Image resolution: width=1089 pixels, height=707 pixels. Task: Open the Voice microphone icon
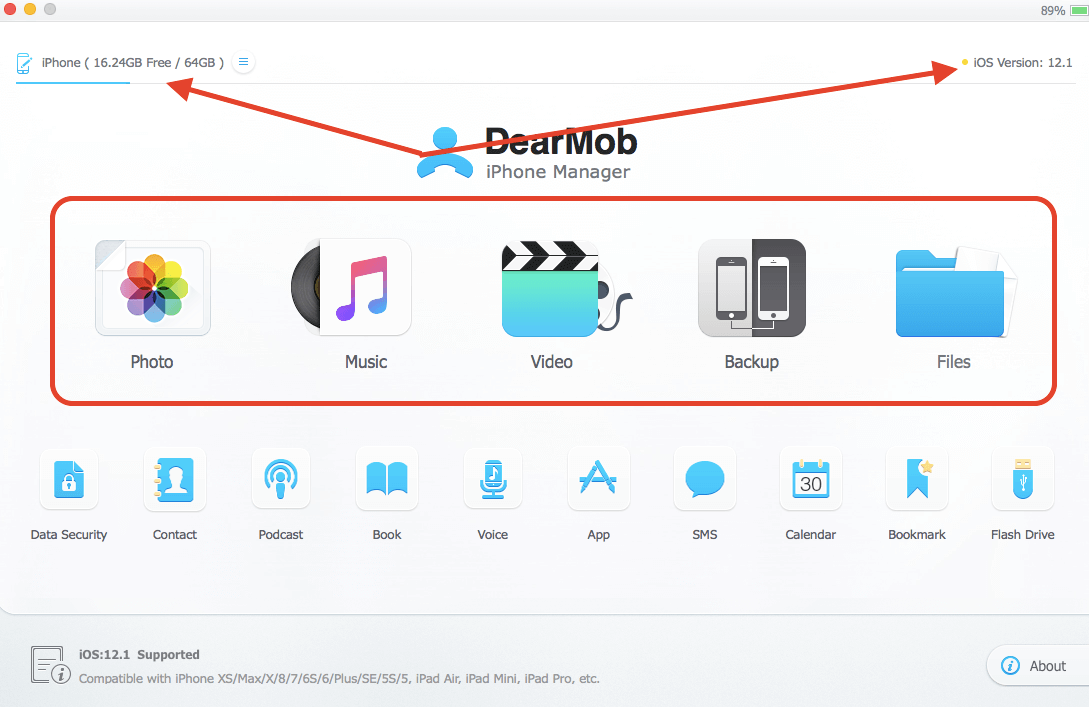pos(493,480)
